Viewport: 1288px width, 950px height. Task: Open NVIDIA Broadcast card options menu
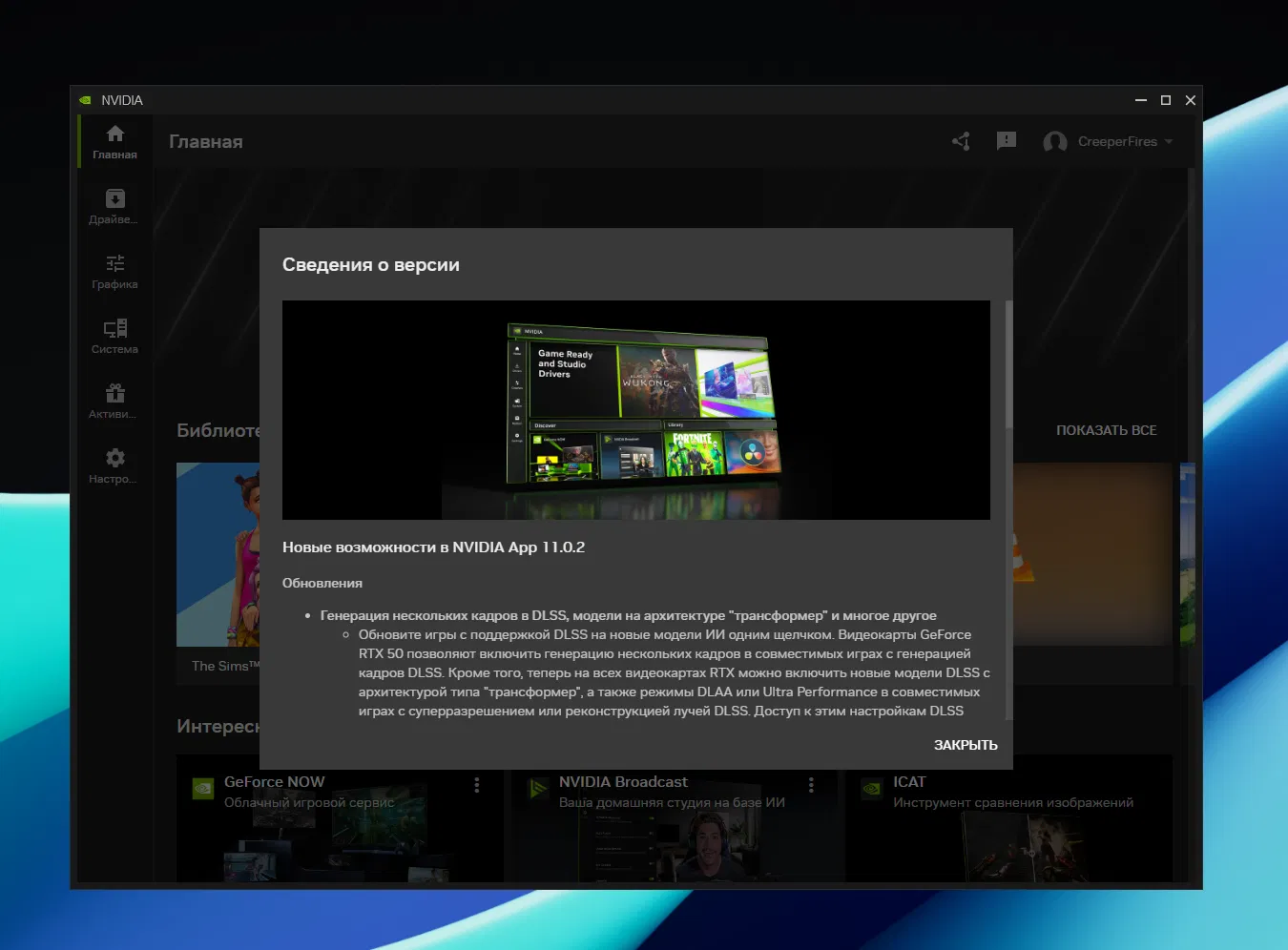(x=811, y=784)
